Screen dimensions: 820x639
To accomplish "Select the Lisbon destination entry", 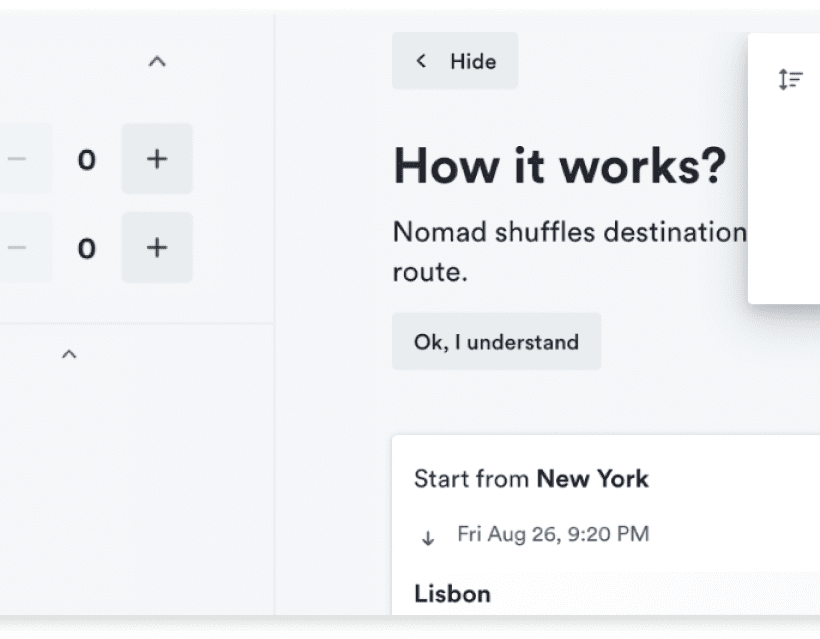I will pos(452,593).
